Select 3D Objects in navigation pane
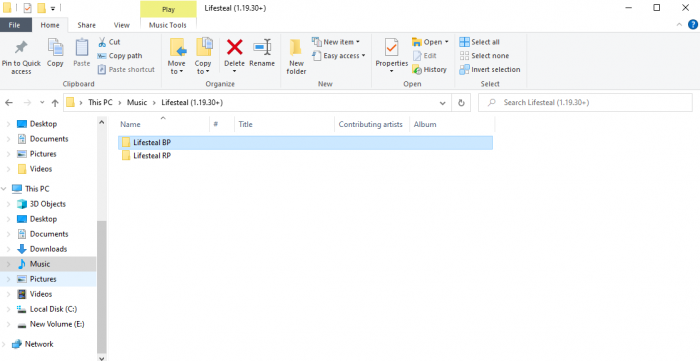The image size is (700, 361). pos(48,204)
